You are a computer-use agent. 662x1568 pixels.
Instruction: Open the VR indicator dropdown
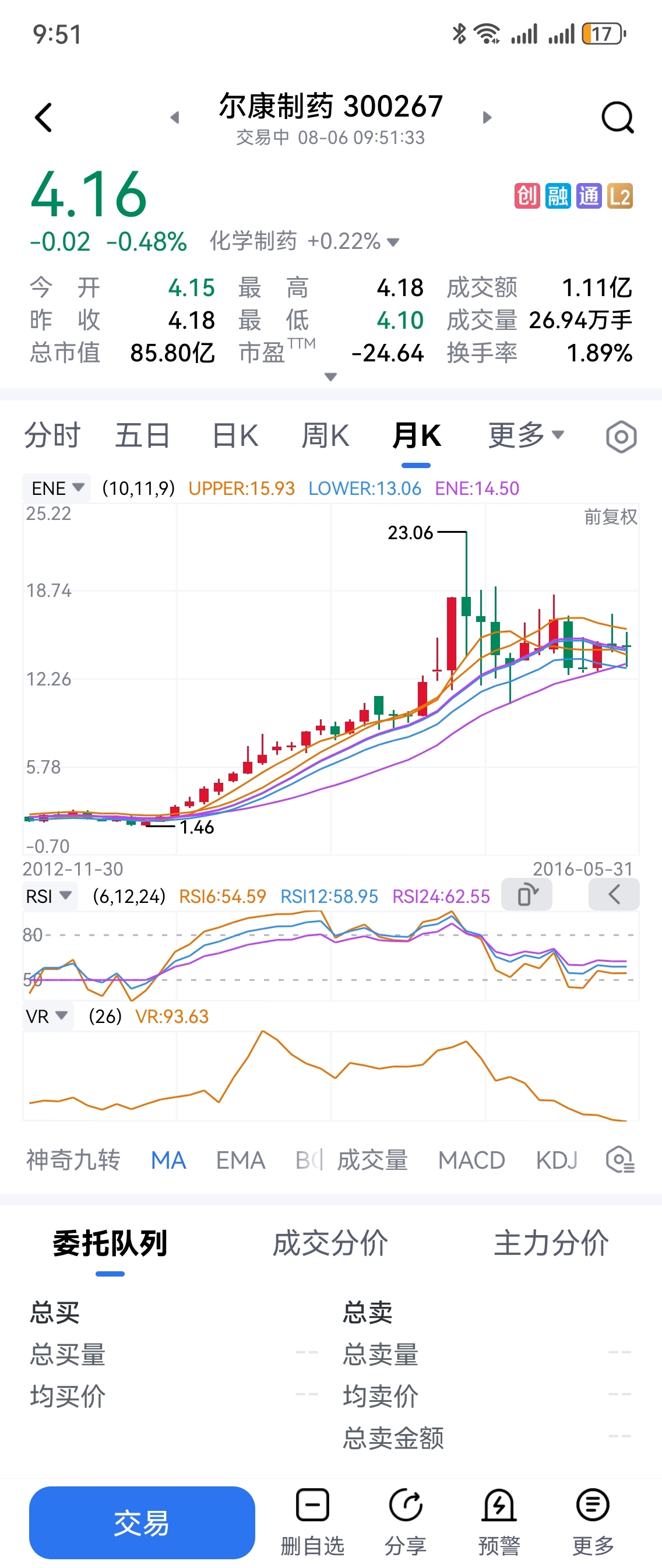click(x=47, y=1017)
